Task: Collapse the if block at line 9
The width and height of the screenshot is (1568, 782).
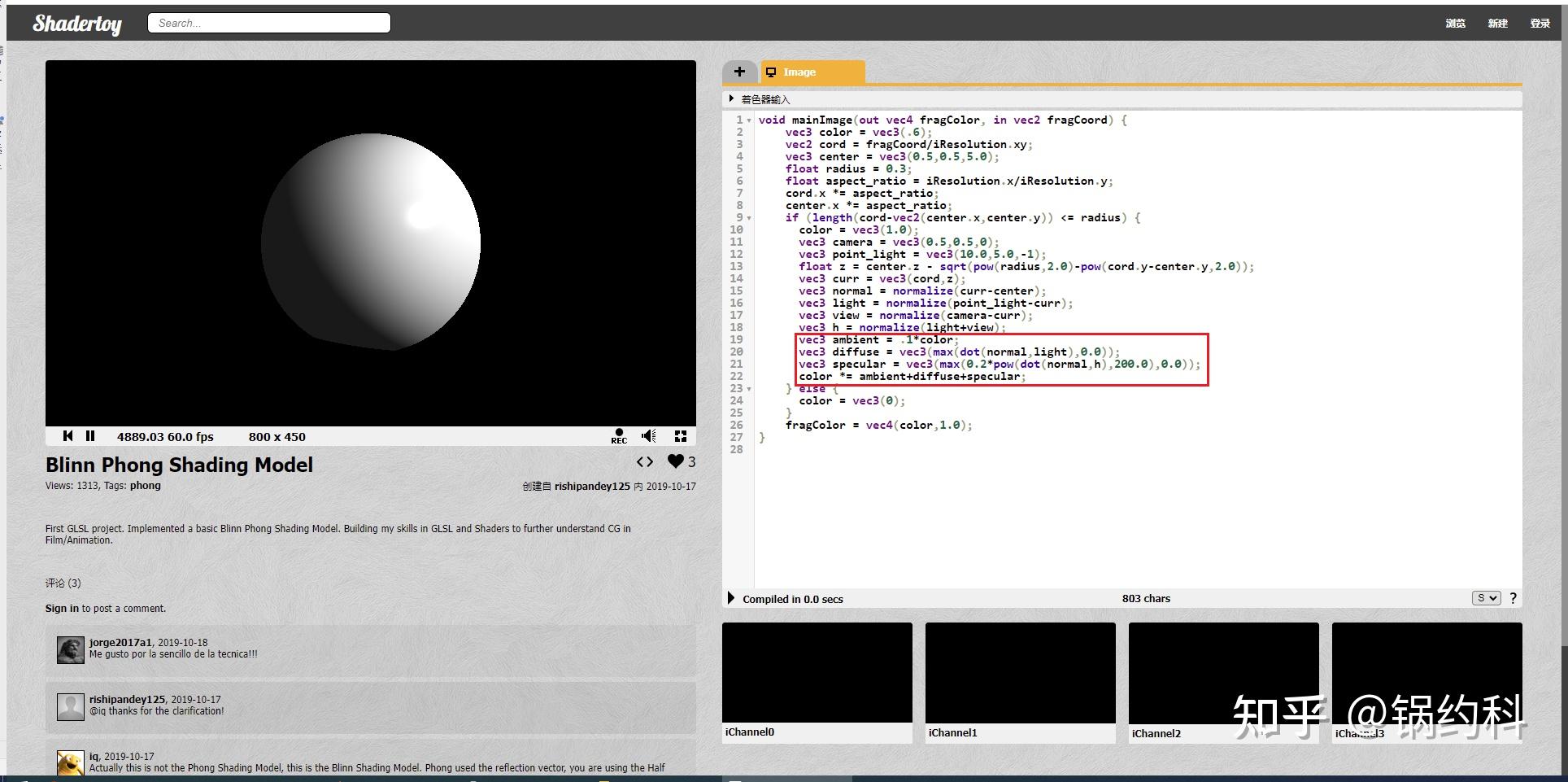Action: [x=749, y=218]
